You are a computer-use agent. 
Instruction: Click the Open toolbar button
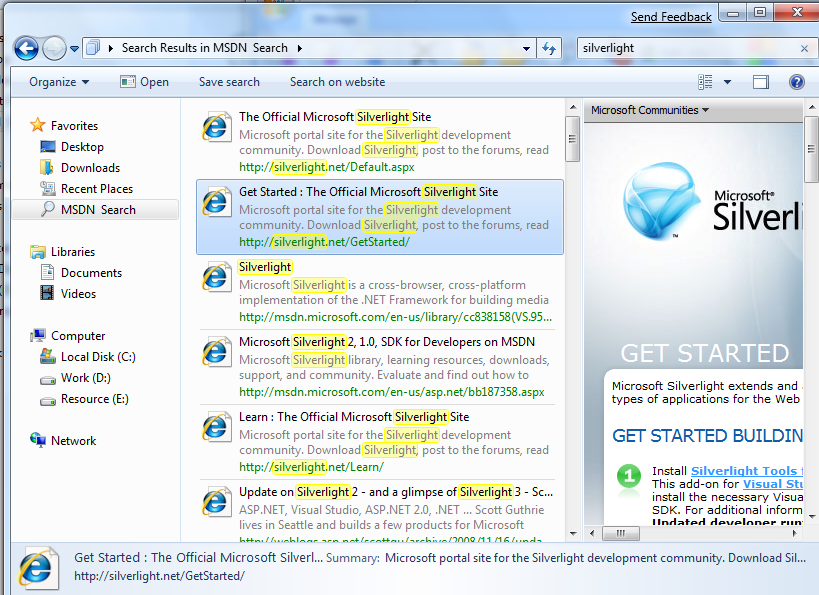pos(145,82)
